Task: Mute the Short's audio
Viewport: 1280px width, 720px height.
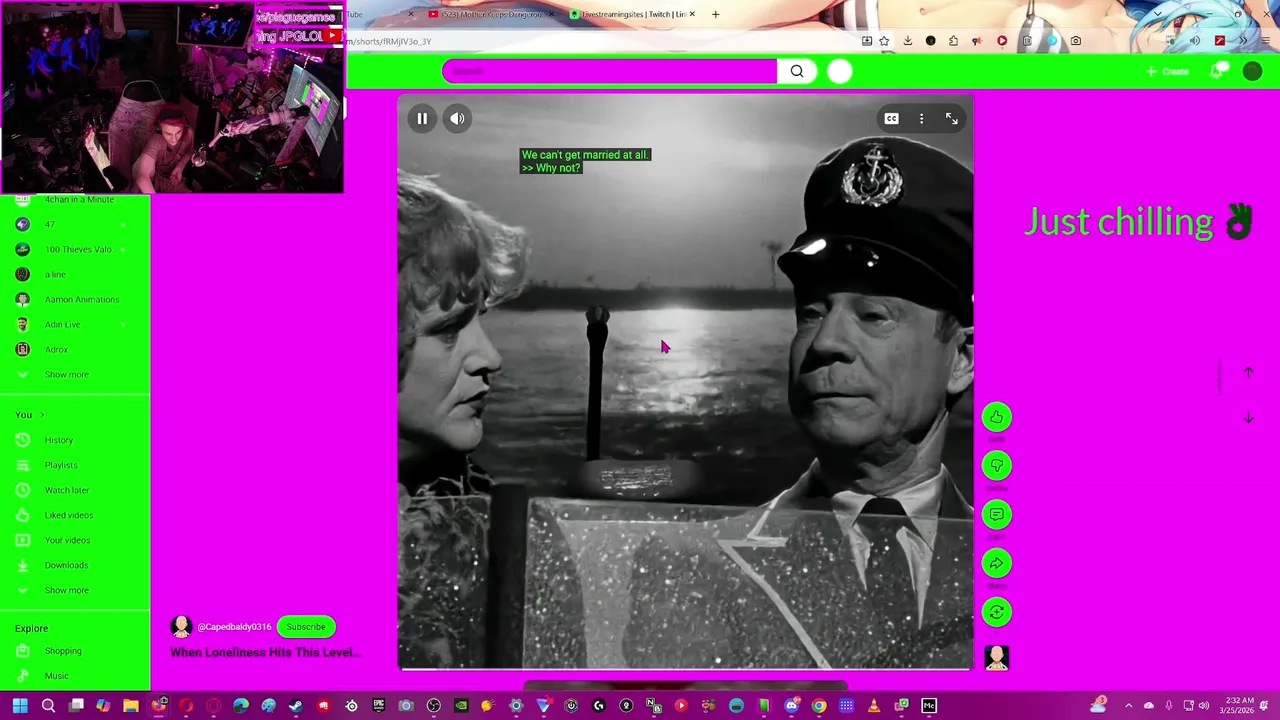Action: [457, 119]
